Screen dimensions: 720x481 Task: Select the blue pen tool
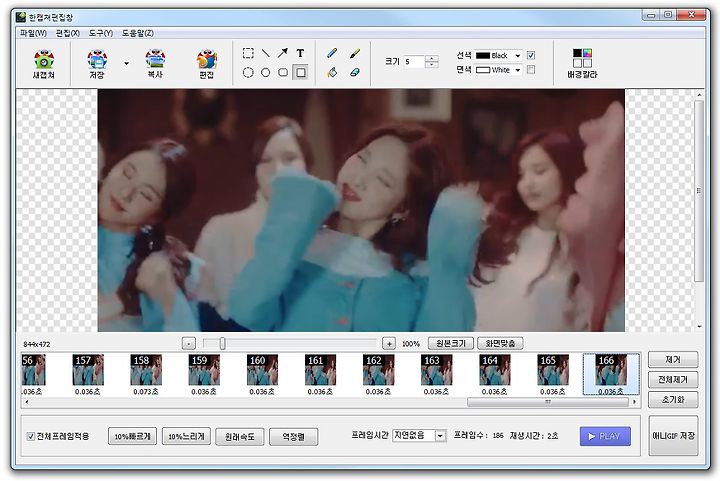332,53
